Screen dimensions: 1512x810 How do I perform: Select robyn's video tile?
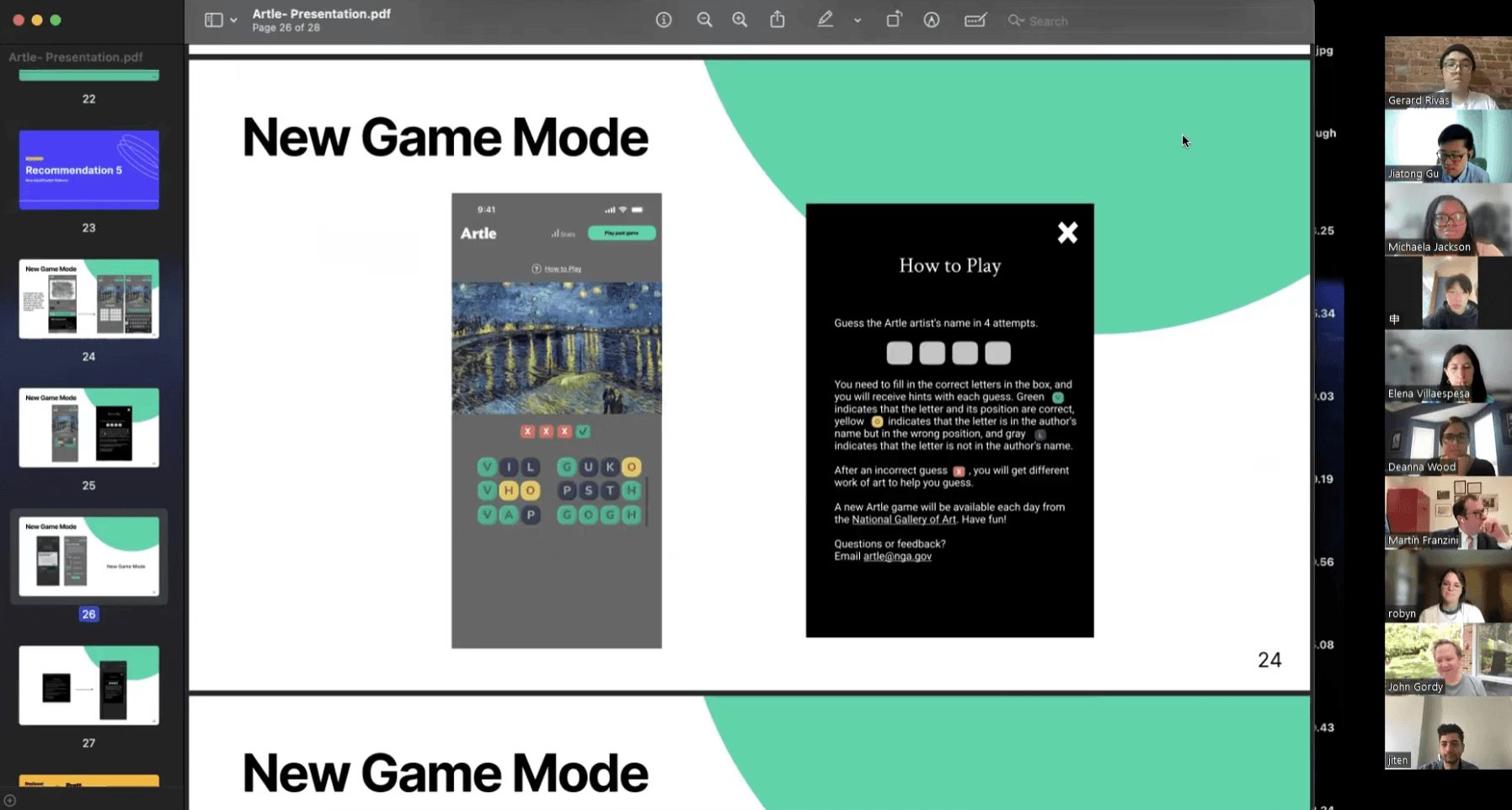(1448, 585)
